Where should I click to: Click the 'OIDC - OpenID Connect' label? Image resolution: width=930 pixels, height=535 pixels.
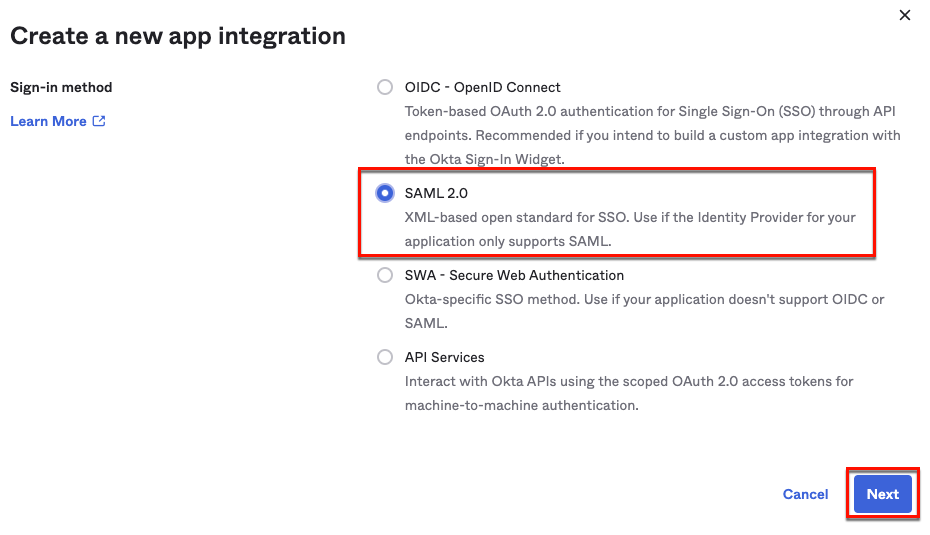pyautogui.click(x=482, y=87)
